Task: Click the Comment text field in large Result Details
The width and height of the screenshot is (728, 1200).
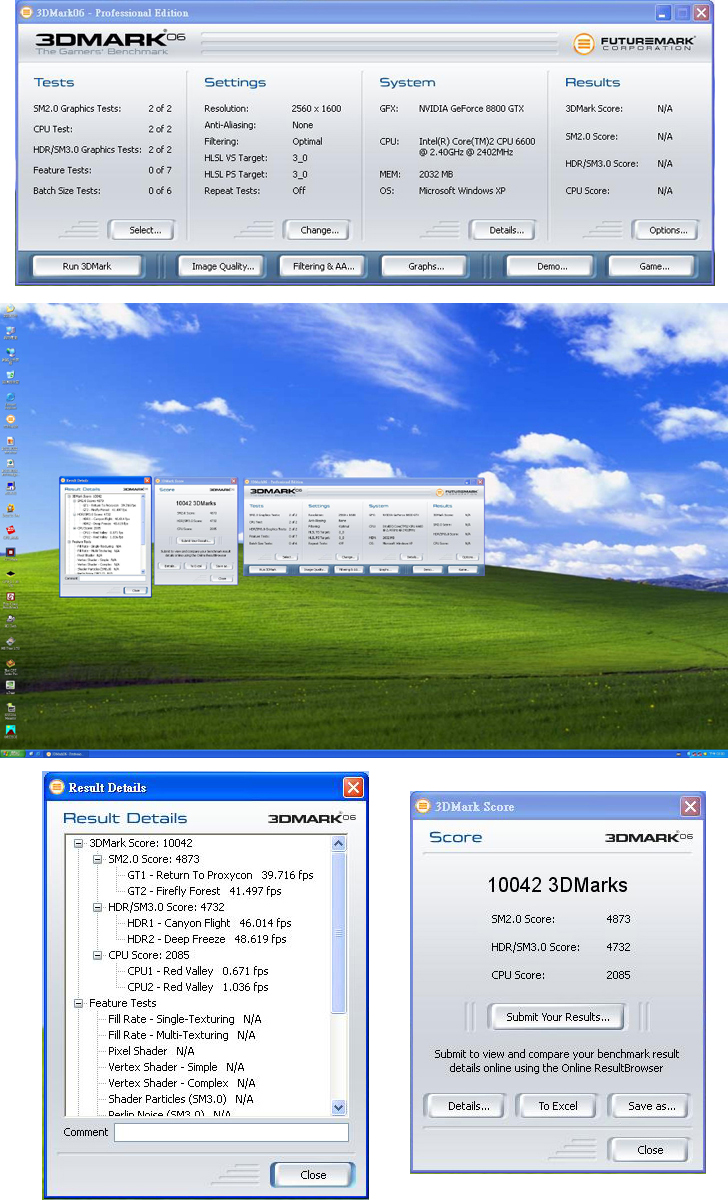Action: (x=231, y=1132)
